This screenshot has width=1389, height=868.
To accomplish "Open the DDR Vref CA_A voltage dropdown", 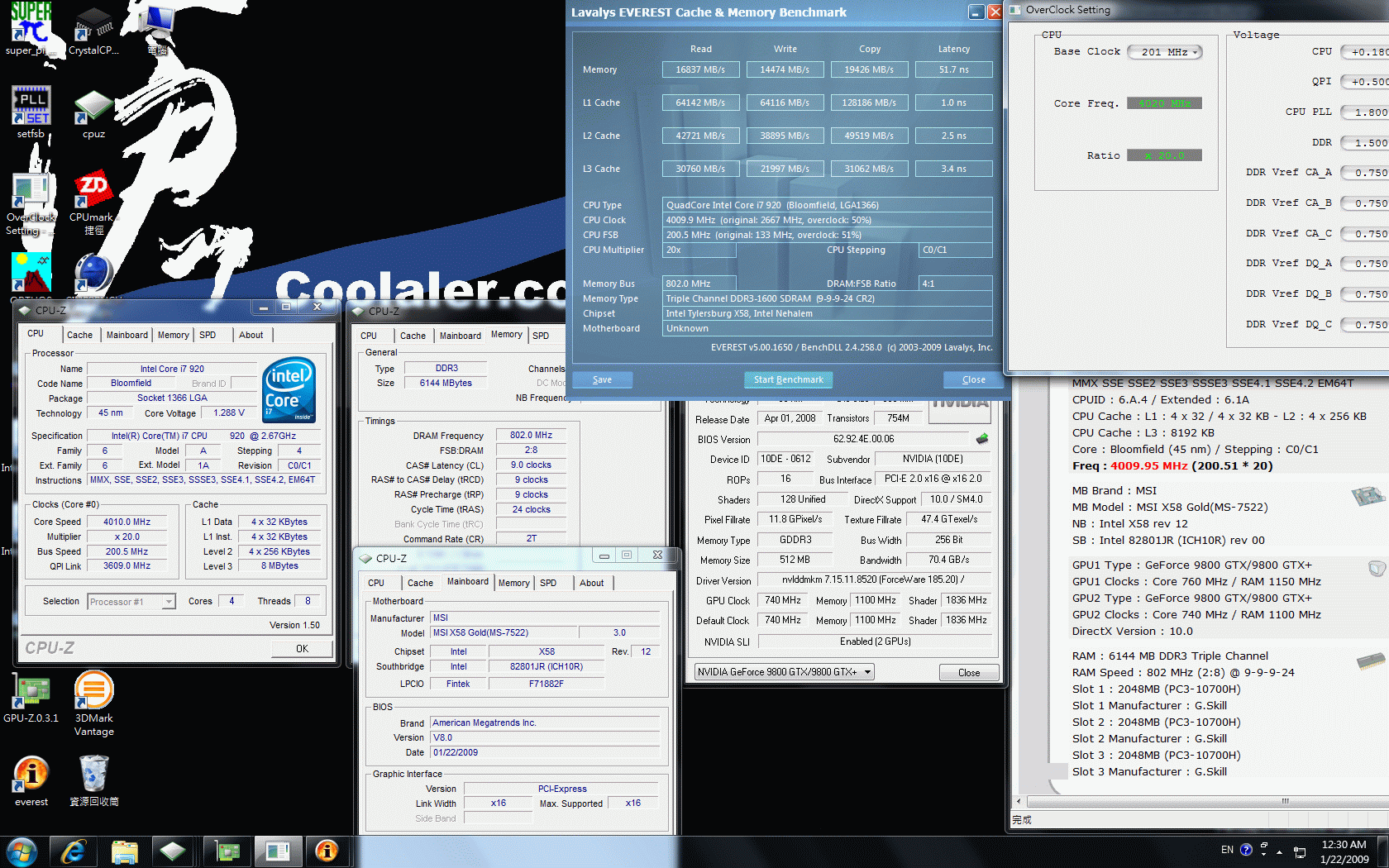I will click(x=1365, y=172).
